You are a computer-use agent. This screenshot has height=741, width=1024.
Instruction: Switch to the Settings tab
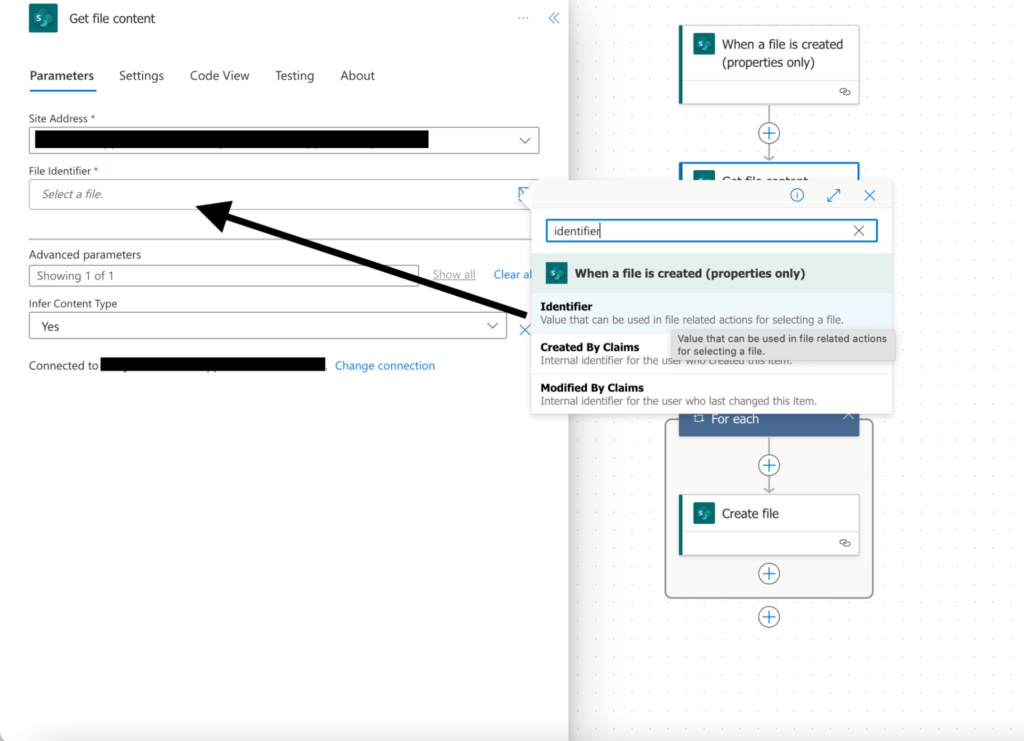coord(141,75)
